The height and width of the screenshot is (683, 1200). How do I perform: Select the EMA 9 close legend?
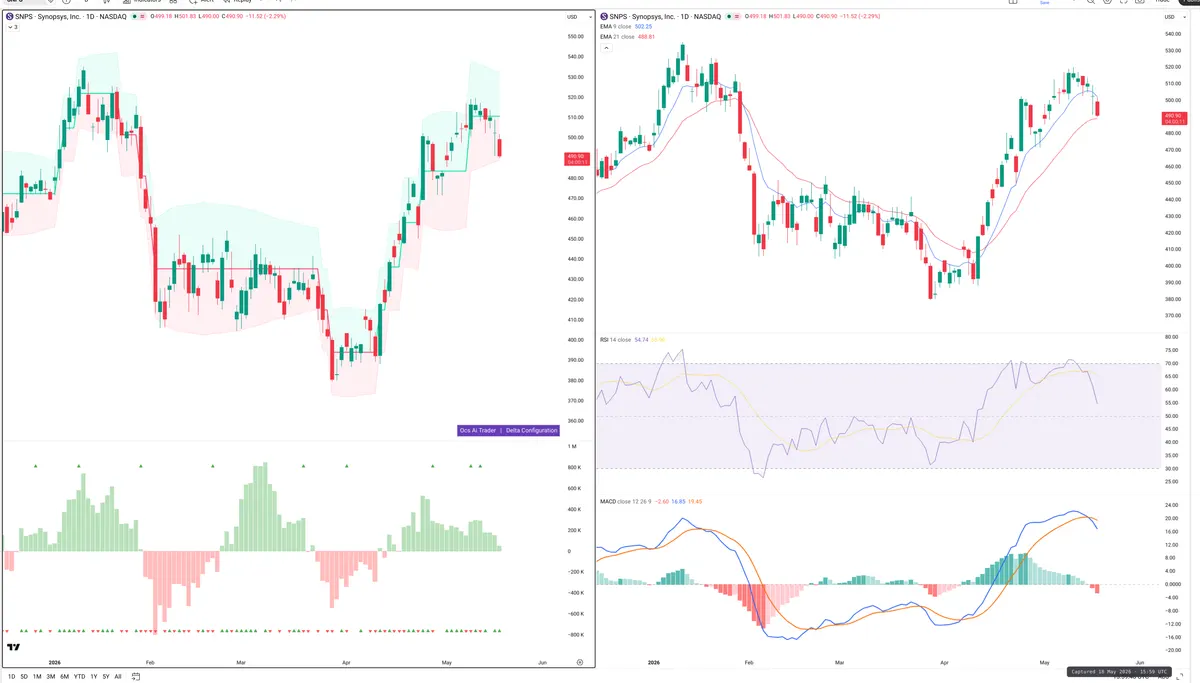616,26
